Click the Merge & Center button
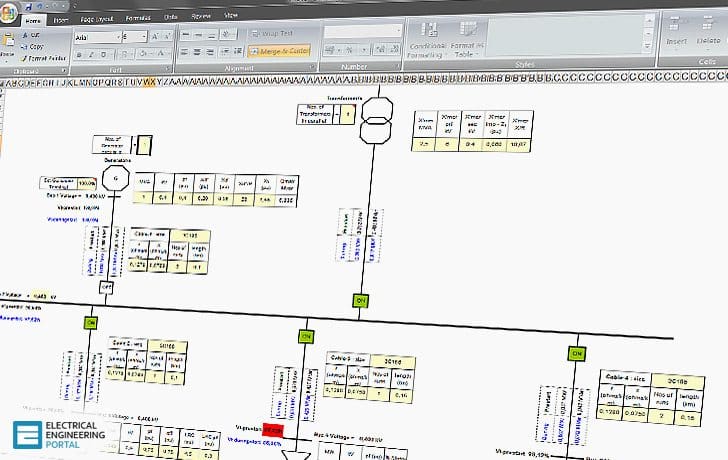The image size is (728, 460). click(x=280, y=51)
